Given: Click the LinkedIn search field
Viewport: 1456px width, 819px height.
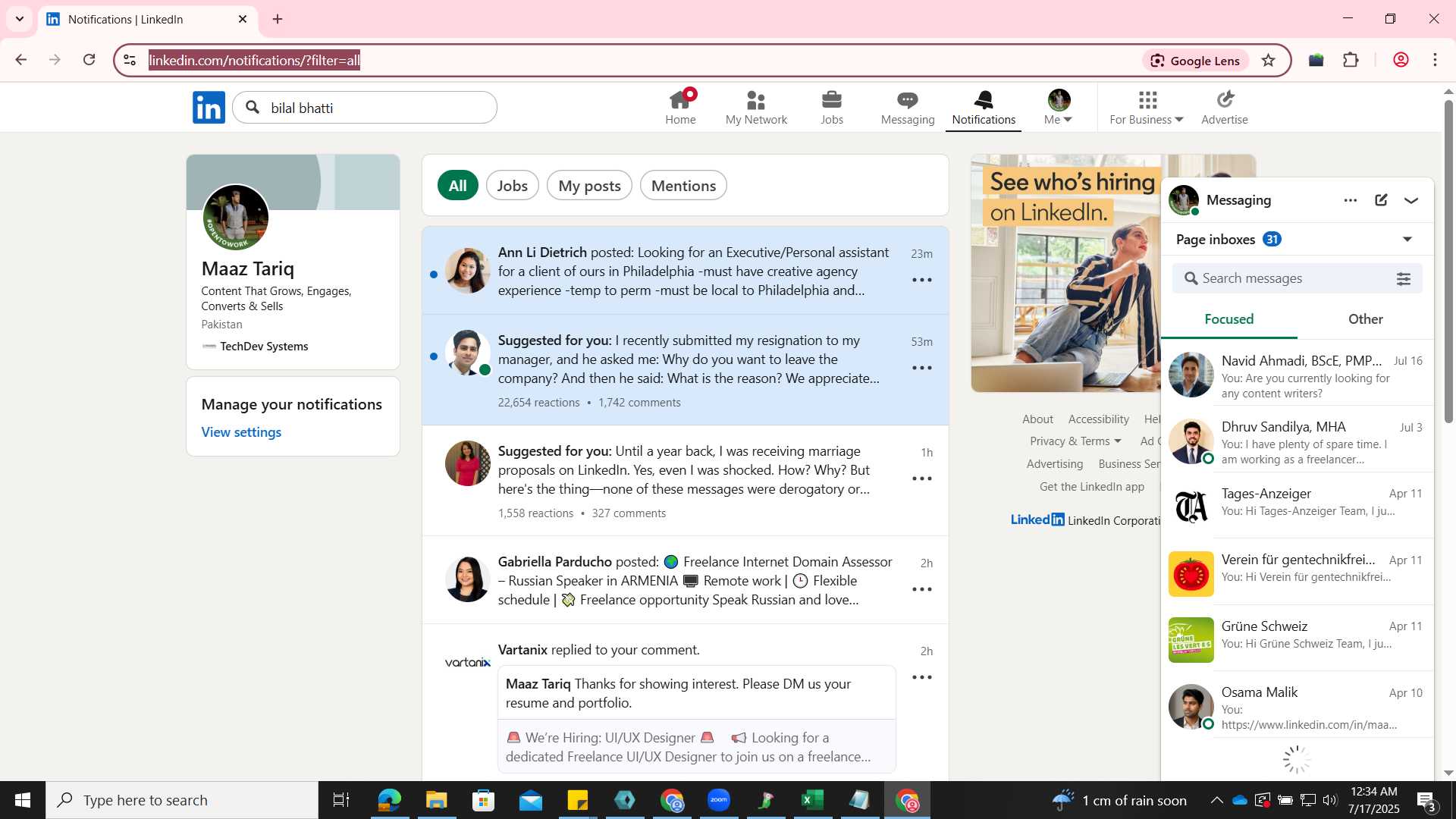Looking at the screenshot, I should [365, 108].
